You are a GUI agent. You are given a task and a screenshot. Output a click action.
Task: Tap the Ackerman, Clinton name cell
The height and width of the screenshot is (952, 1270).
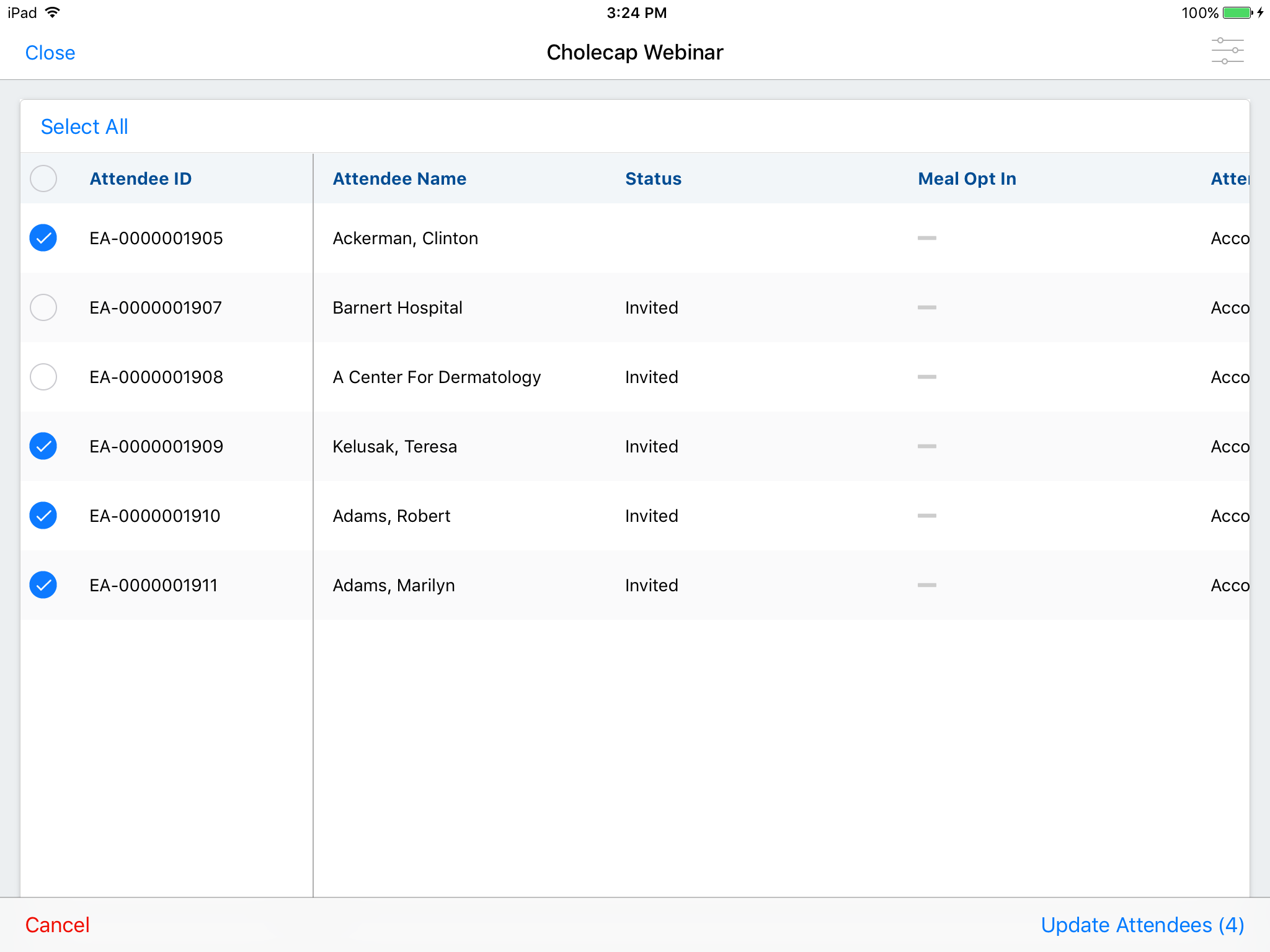coord(405,238)
